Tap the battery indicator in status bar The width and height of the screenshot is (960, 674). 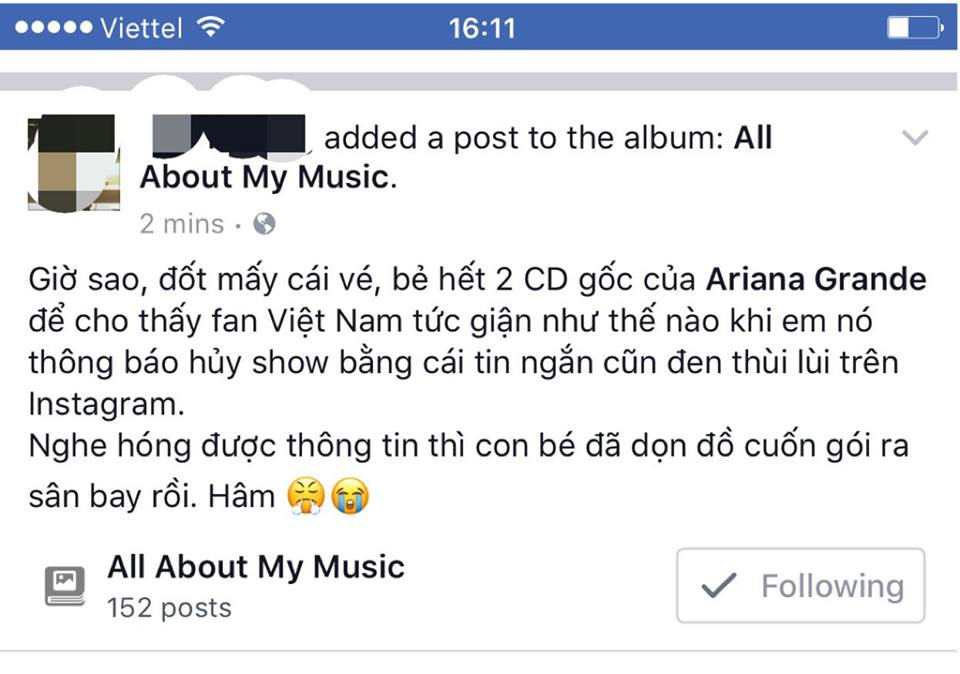[x=915, y=28]
